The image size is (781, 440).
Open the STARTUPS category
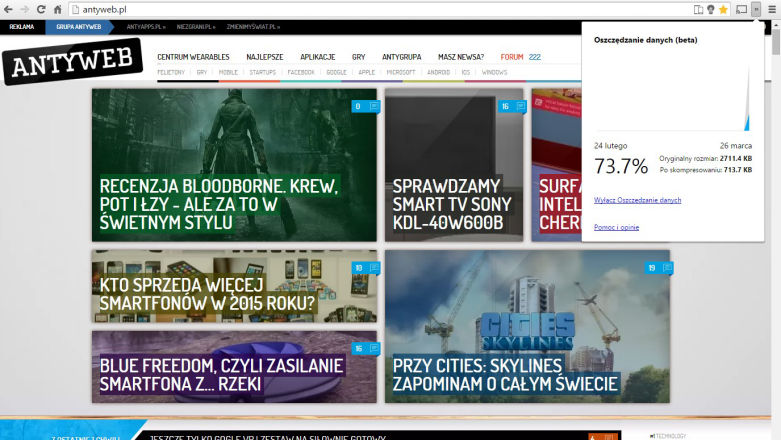tap(262, 72)
